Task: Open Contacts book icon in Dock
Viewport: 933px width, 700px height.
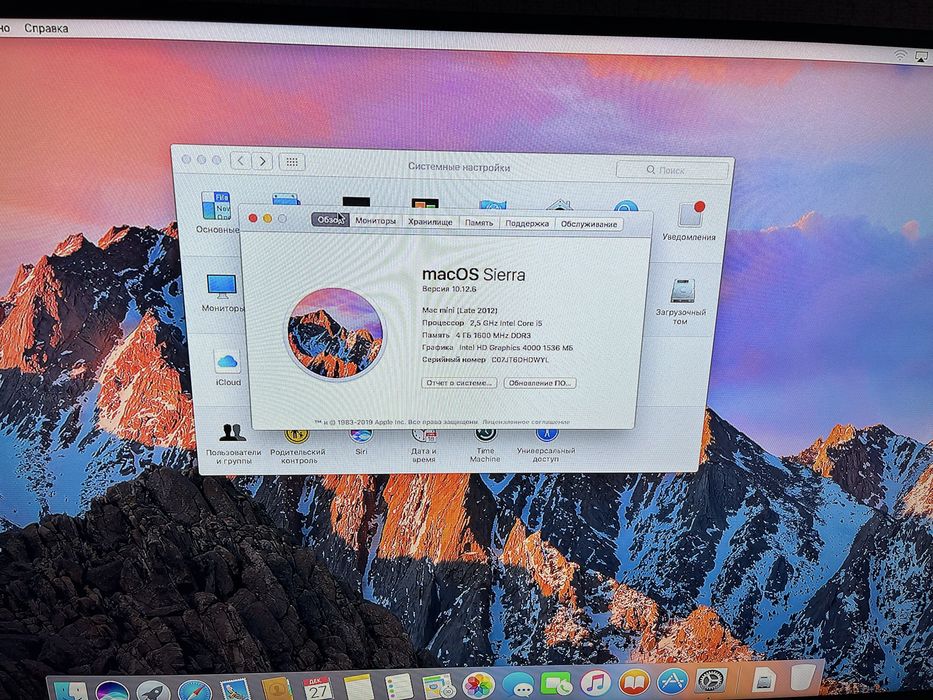Action: coord(277,689)
